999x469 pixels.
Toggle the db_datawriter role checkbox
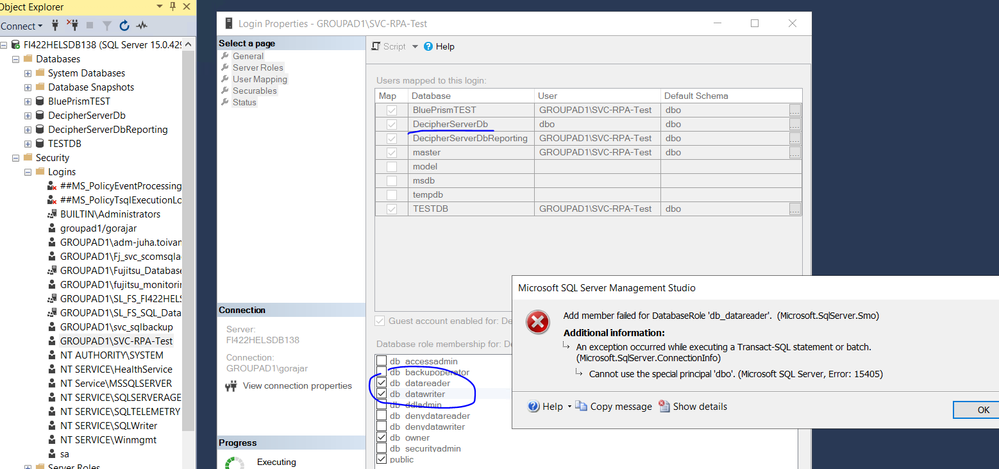(x=382, y=394)
